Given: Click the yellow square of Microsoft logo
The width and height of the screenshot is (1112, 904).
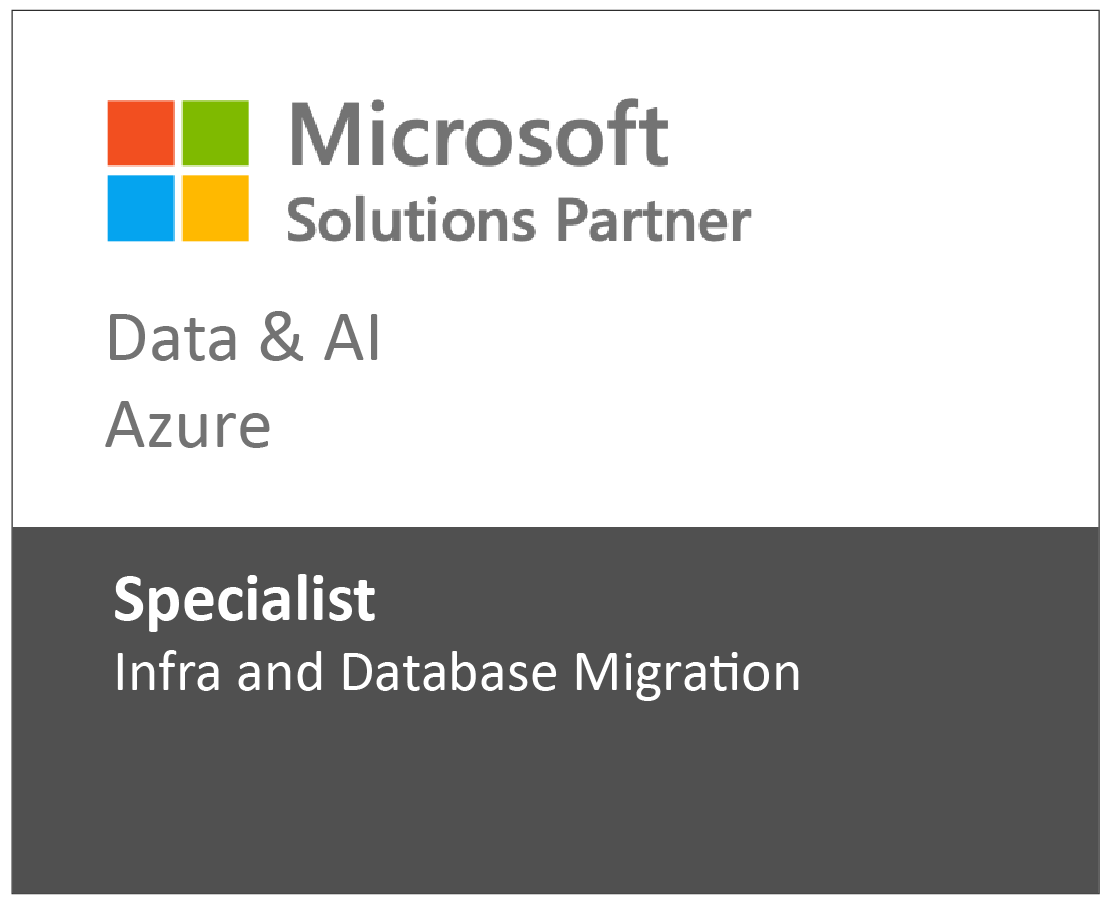Looking at the screenshot, I should [x=216, y=208].
